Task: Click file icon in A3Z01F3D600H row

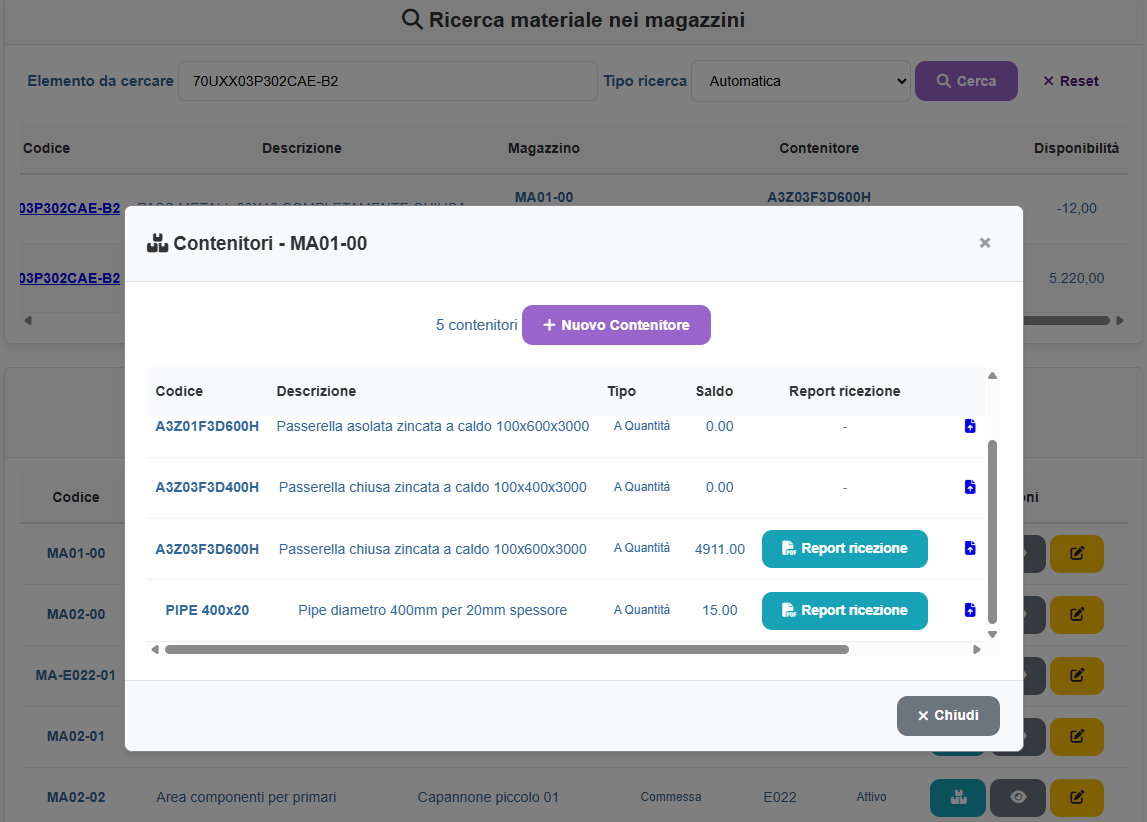Action: 970,426
